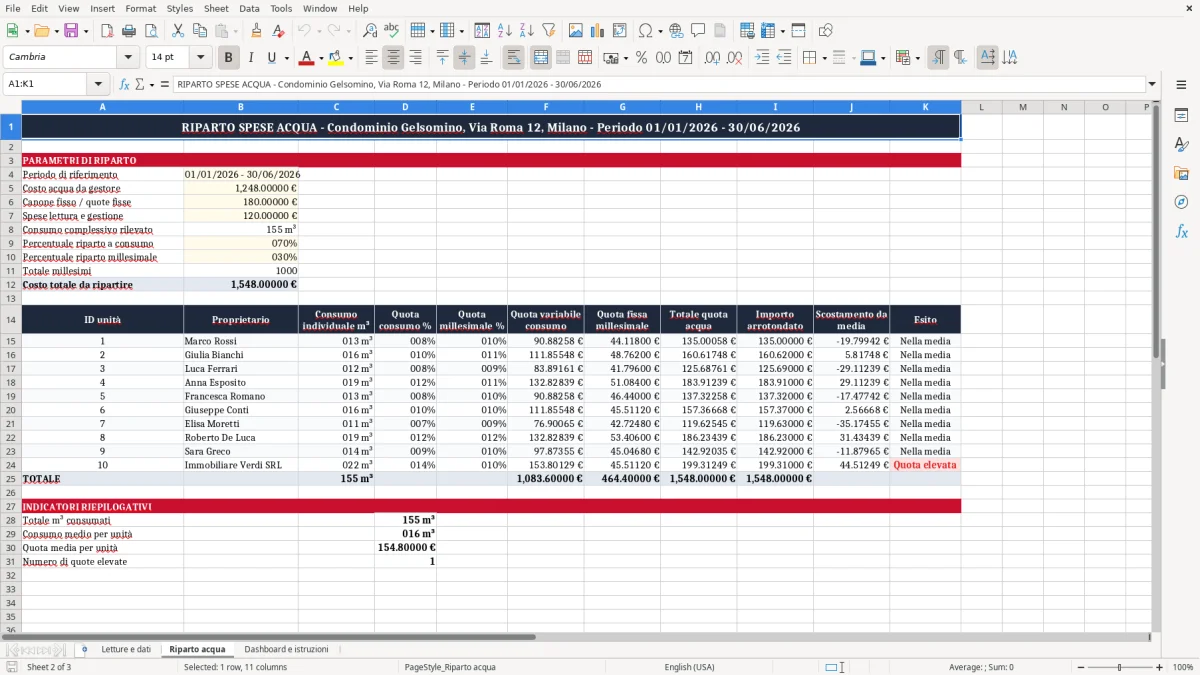Toggle Wrap Text button

click(513, 58)
